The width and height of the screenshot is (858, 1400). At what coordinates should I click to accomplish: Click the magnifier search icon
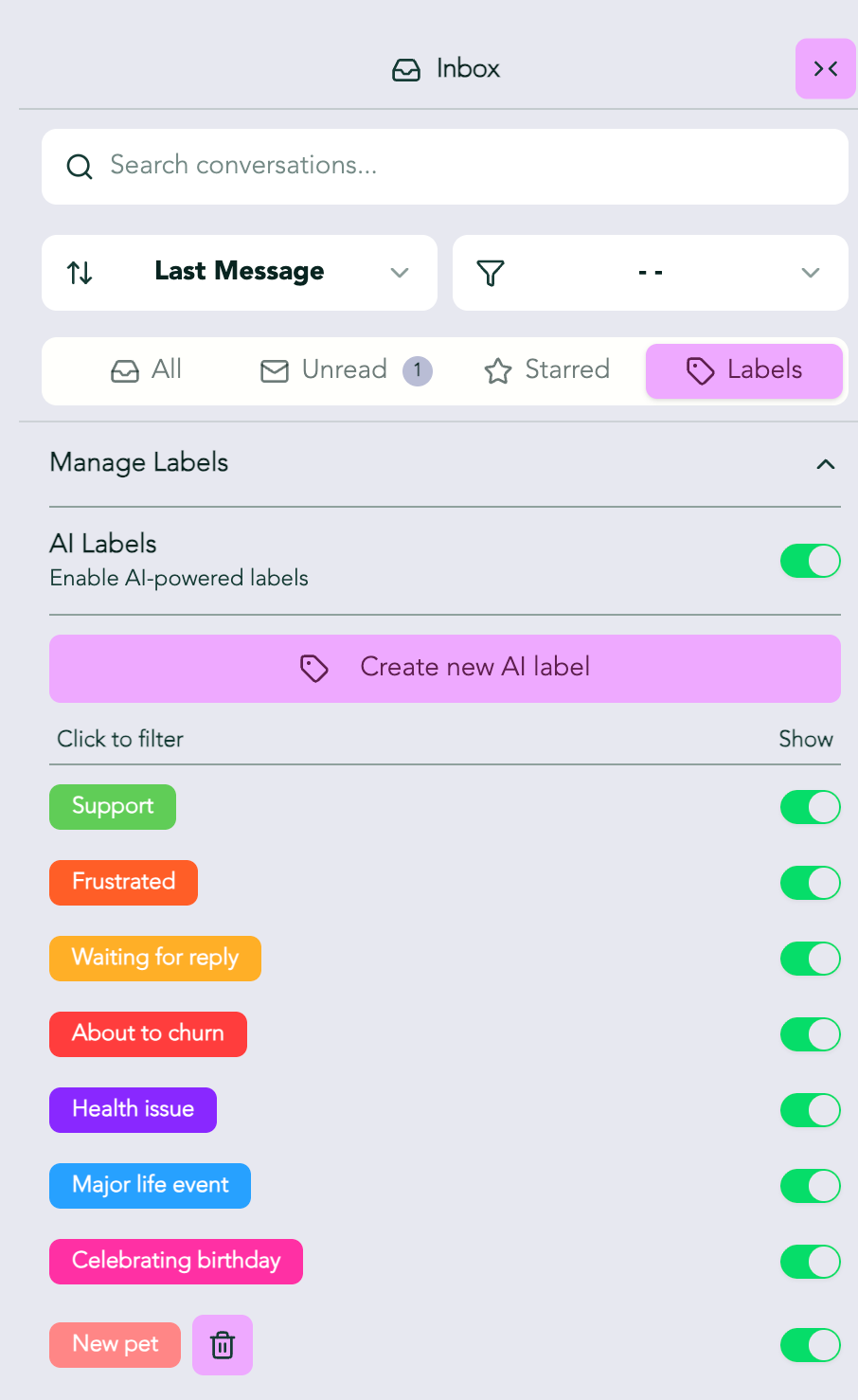pyautogui.click(x=80, y=167)
